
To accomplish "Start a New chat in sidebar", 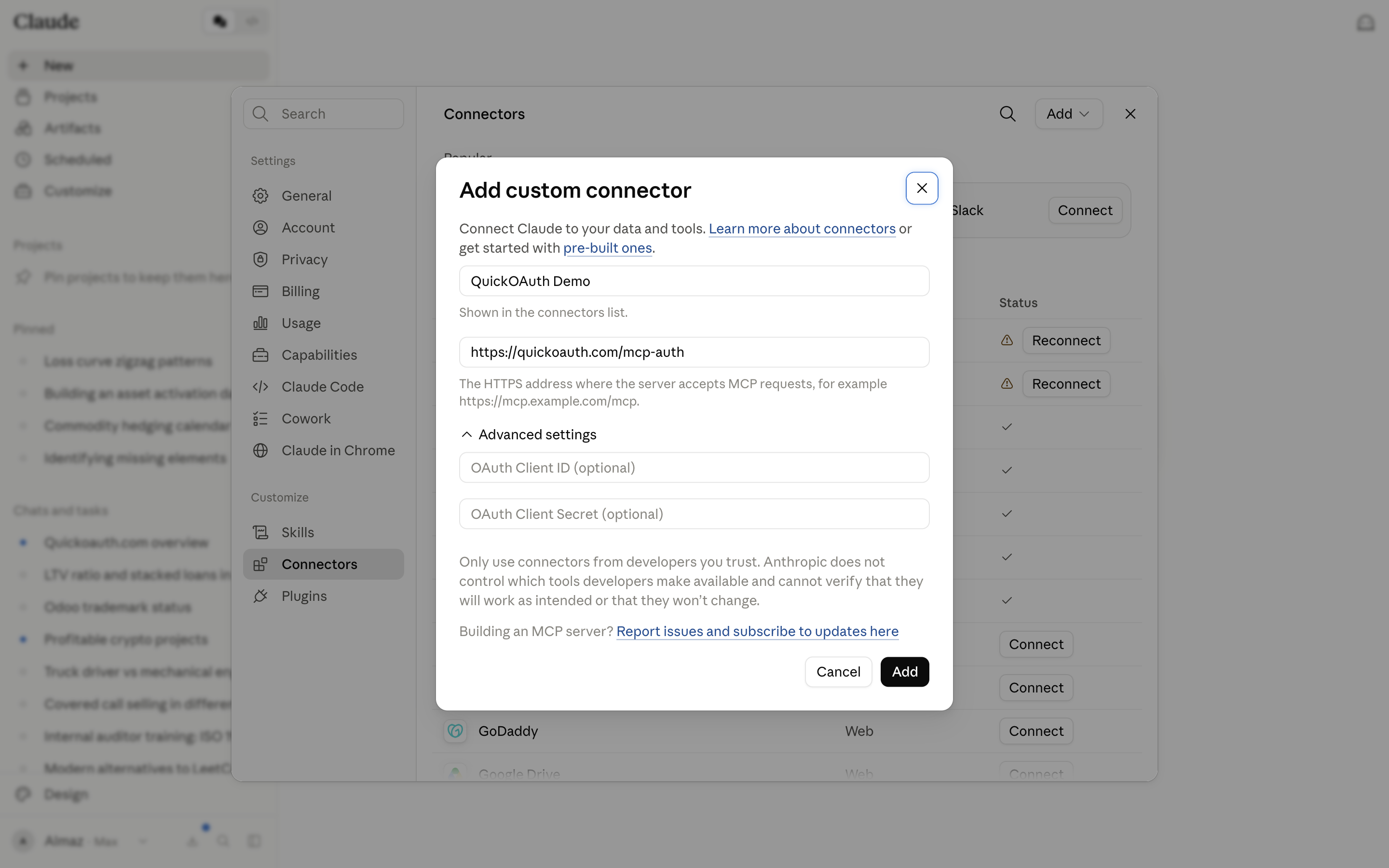I will pos(138,66).
